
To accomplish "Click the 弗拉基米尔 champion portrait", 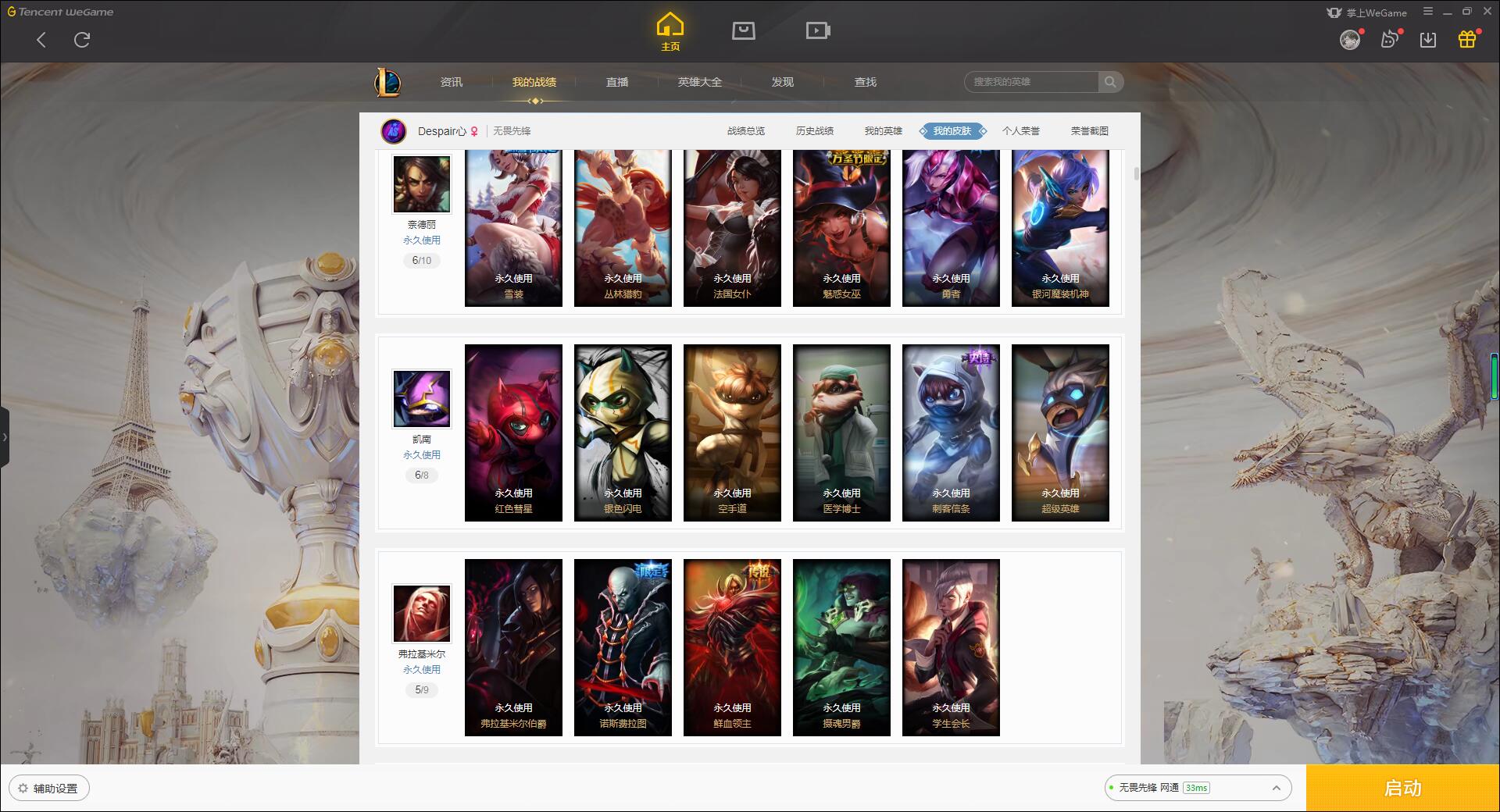I will point(422,614).
